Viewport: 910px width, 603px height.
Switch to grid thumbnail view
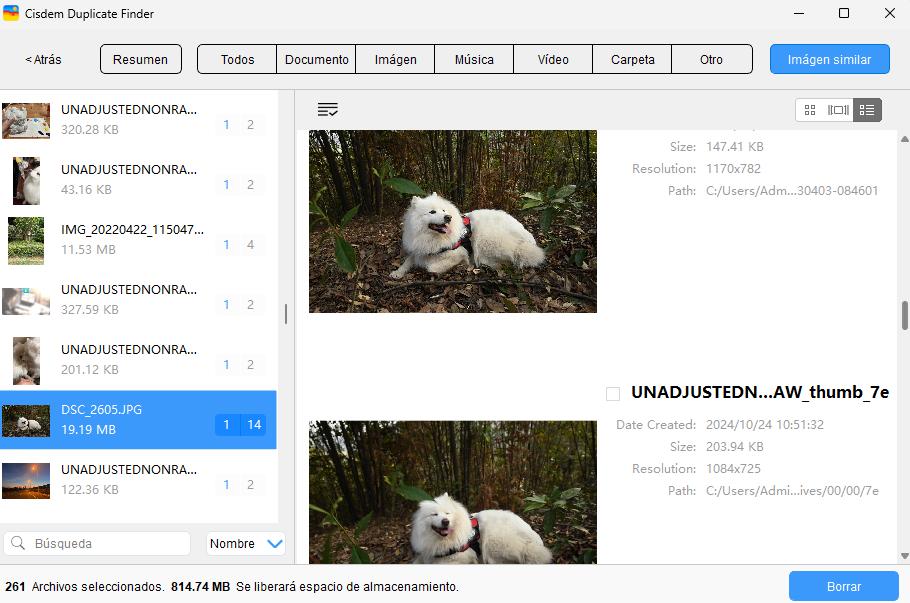[x=810, y=110]
